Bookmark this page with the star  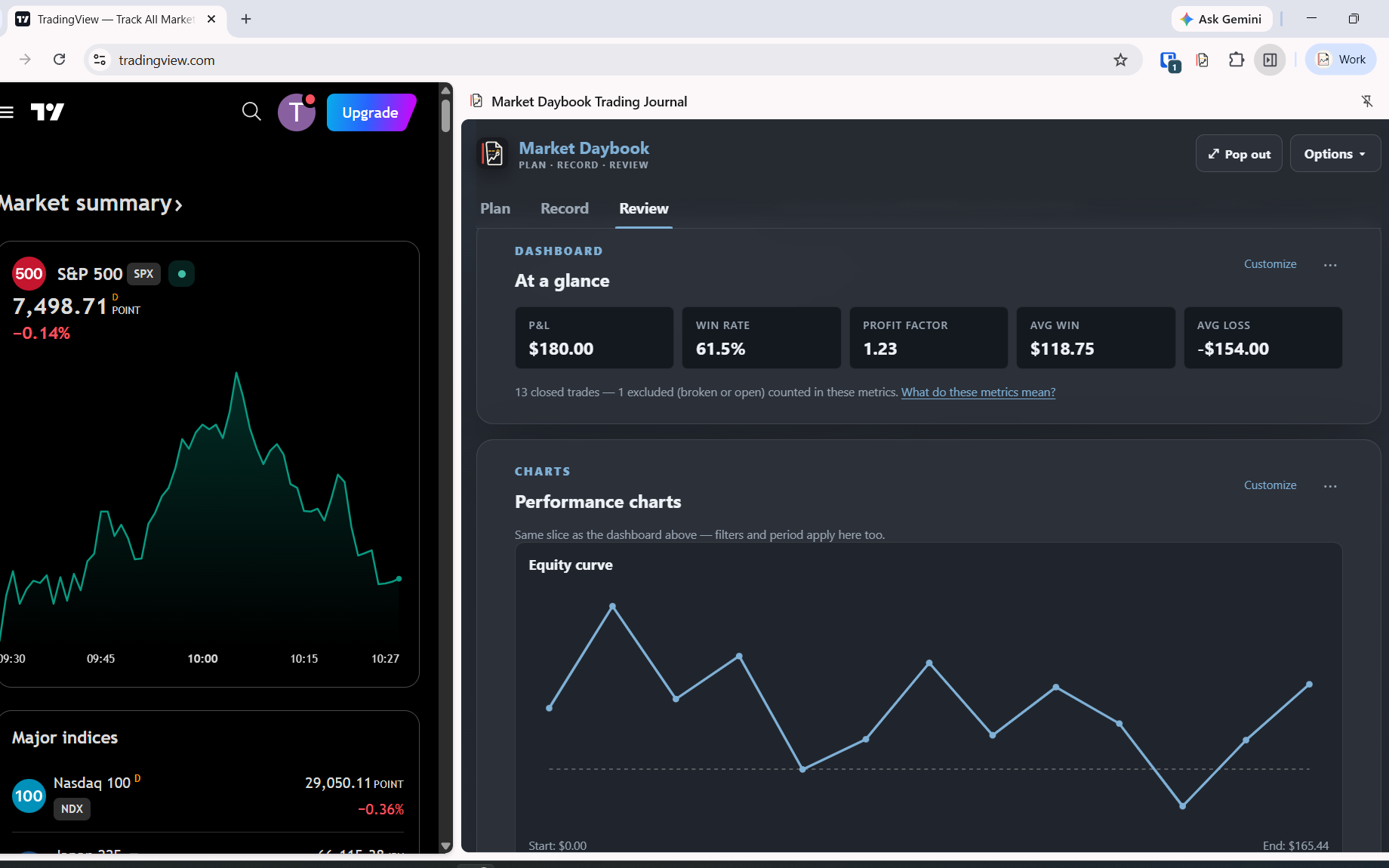point(1120,60)
